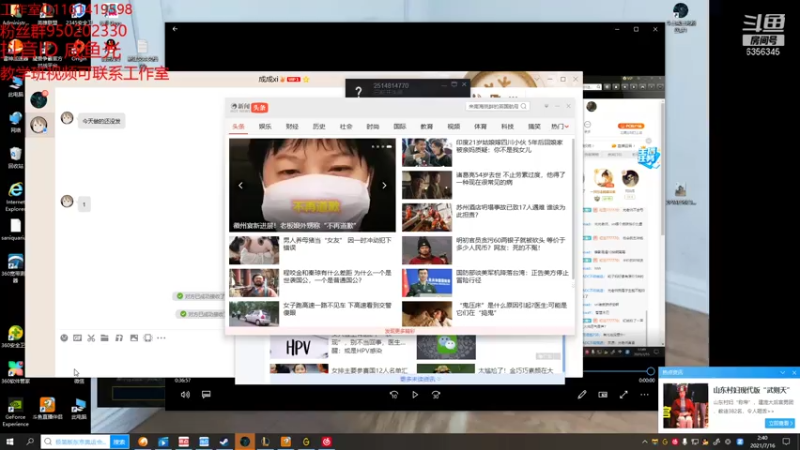Switch to the 财经 tab
The width and height of the screenshot is (800, 450).
[x=292, y=127]
